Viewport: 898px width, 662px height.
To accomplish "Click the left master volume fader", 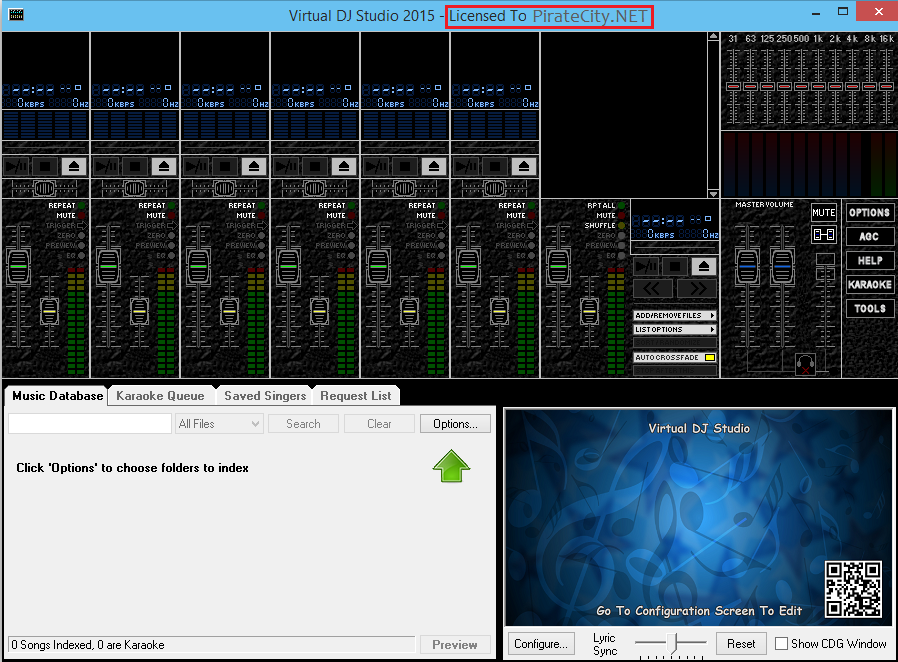I will click(x=747, y=266).
